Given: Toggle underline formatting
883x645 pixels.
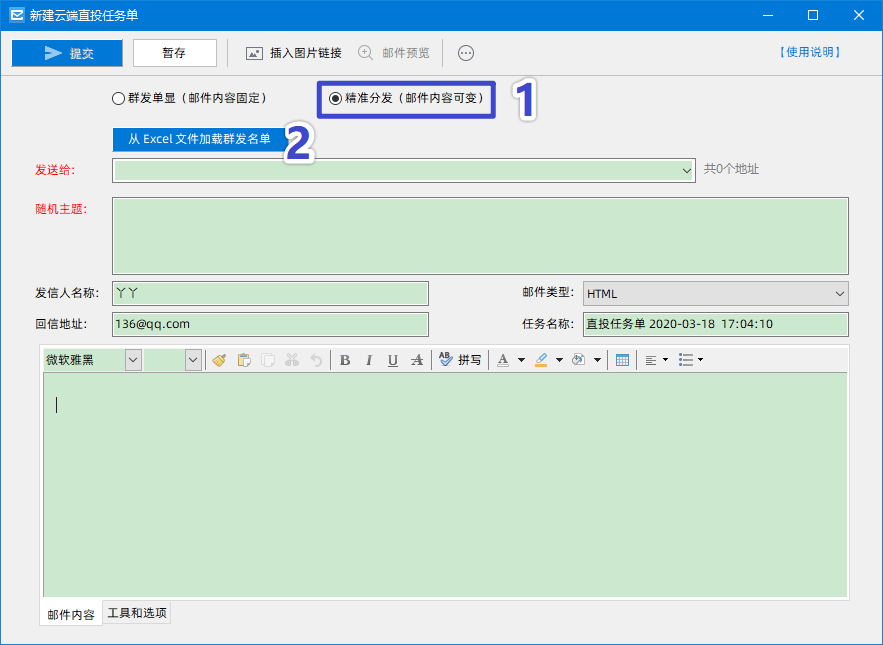Looking at the screenshot, I should (x=393, y=360).
